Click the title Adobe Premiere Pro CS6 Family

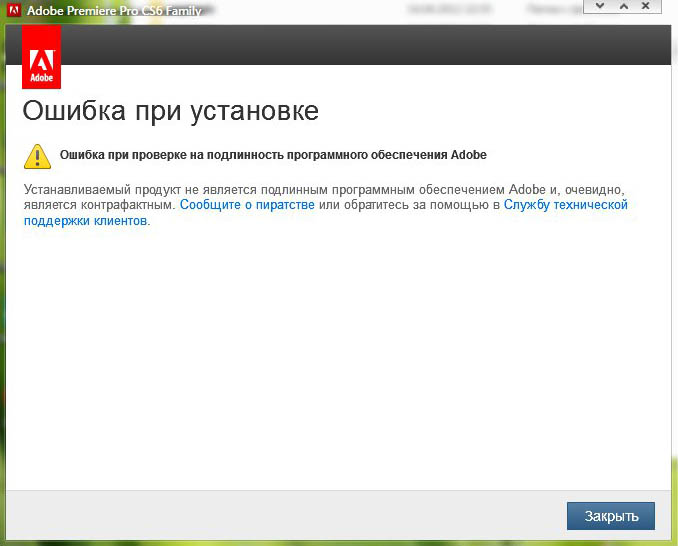point(114,10)
